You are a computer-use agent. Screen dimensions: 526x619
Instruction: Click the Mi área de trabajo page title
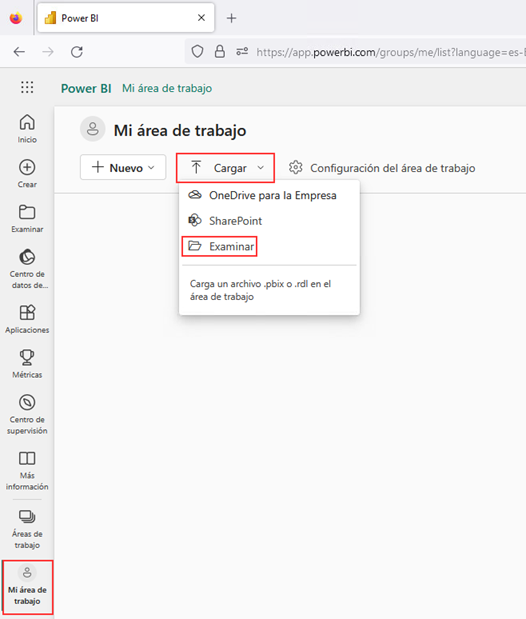click(180, 130)
